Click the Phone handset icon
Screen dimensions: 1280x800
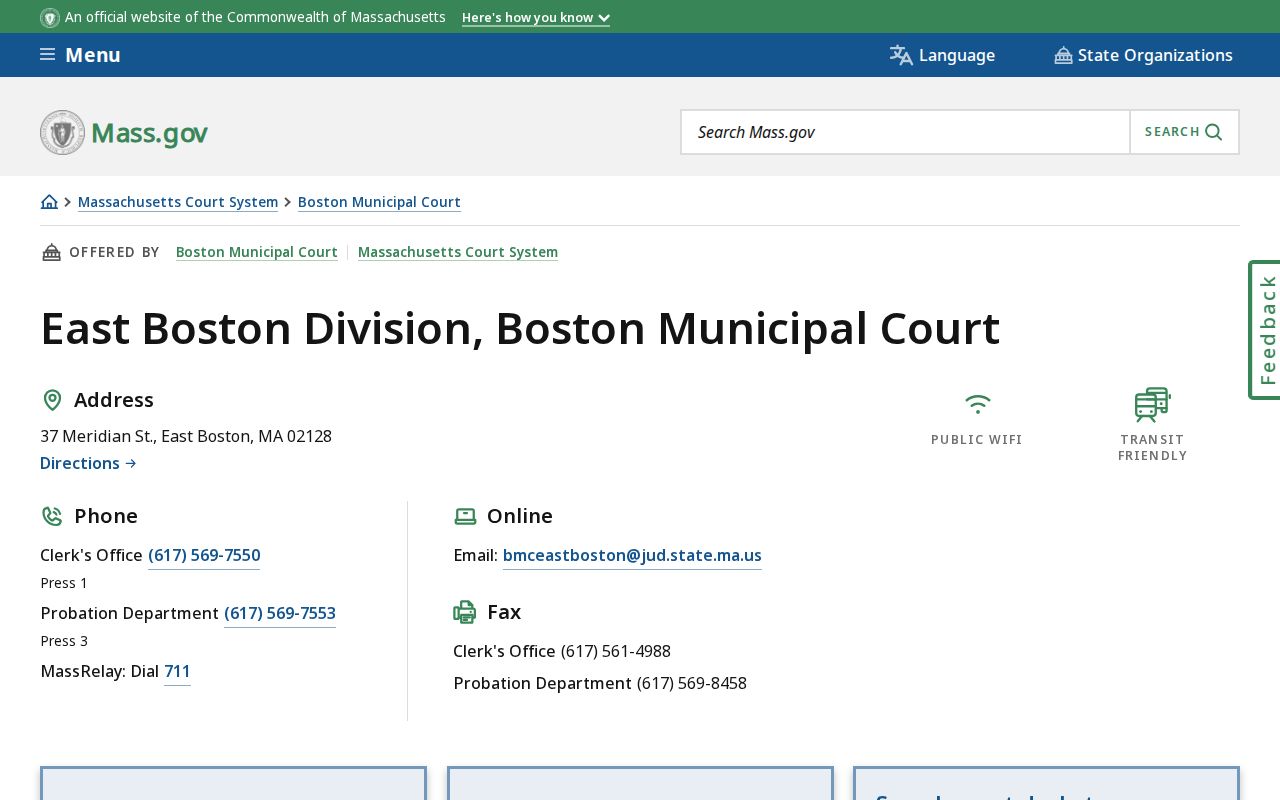[52, 516]
